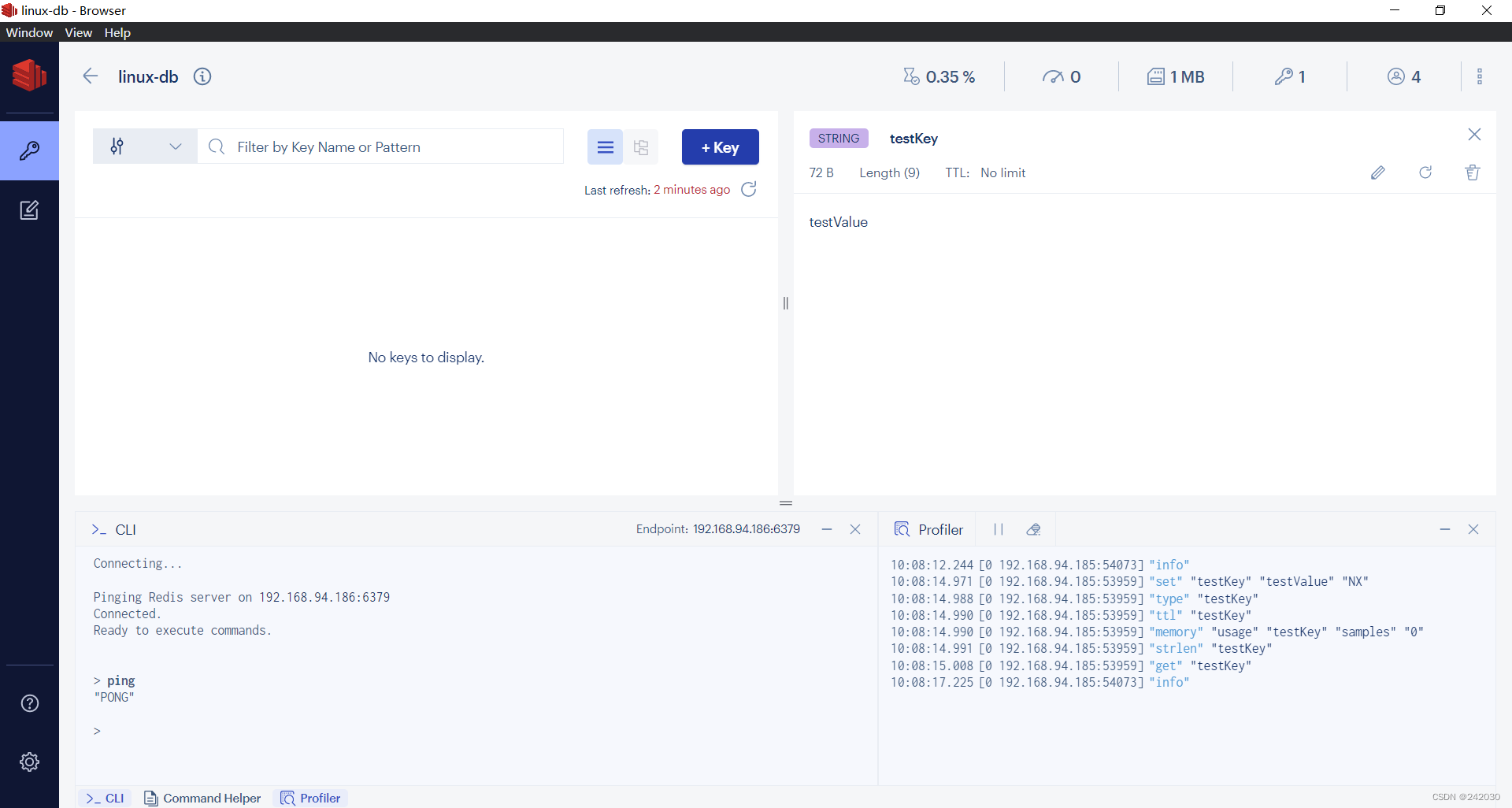This screenshot has width=1512, height=808.
Task: Click the profiler "get" testKey log line
Action: (x=1070, y=665)
